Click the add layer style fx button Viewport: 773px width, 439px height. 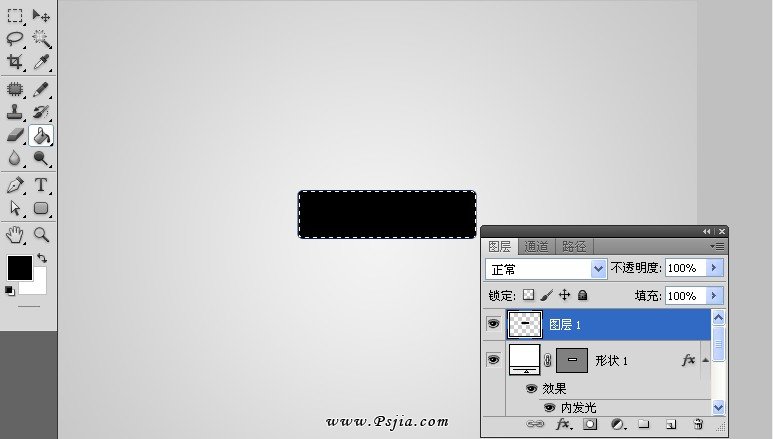click(x=563, y=424)
